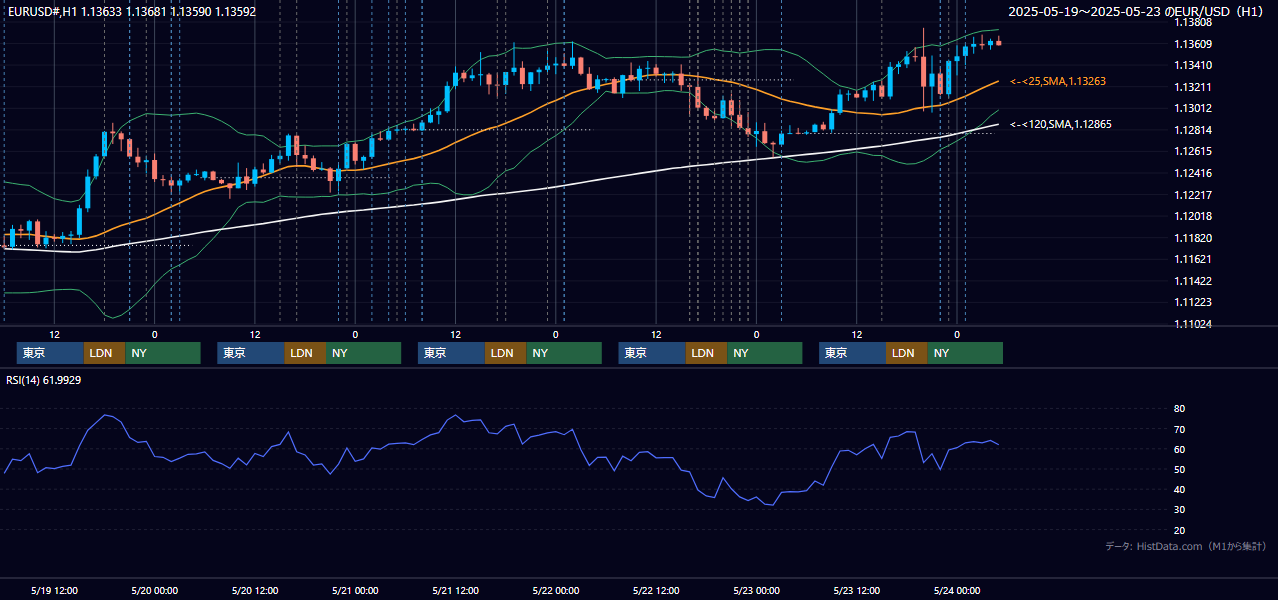Click the leftmost LDN session bar

pyautogui.click(x=104, y=353)
